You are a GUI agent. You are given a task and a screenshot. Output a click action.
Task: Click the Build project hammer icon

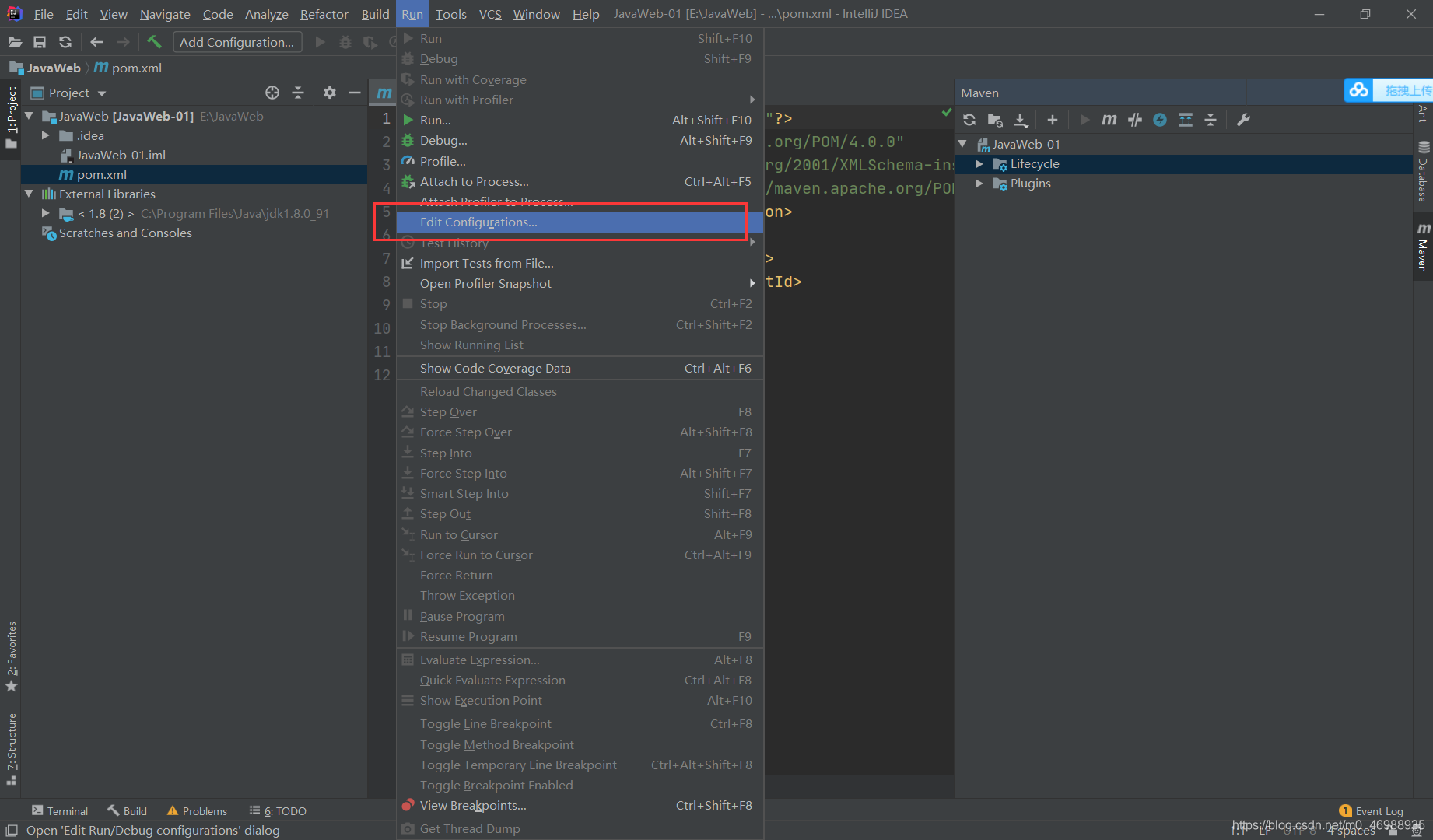(x=154, y=42)
